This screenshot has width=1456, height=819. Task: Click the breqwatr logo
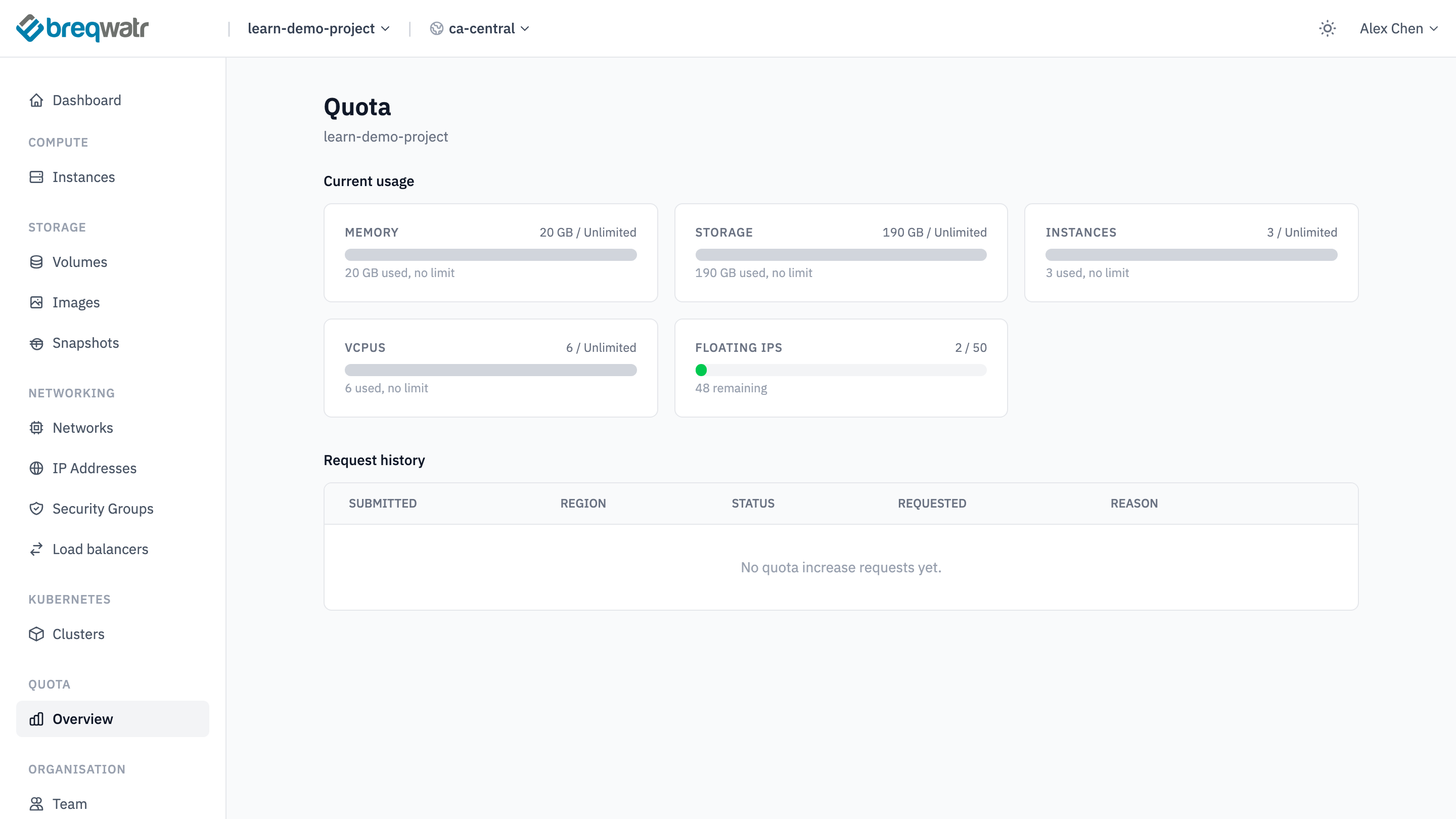[x=82, y=28]
